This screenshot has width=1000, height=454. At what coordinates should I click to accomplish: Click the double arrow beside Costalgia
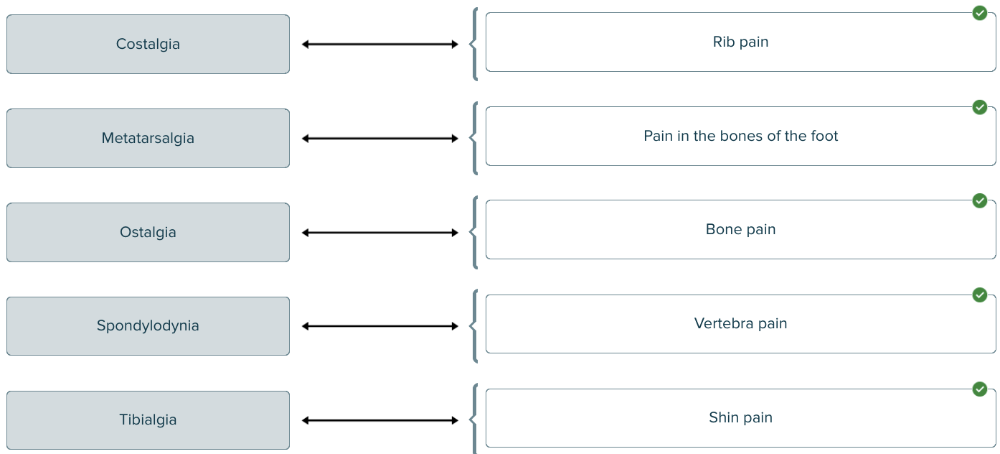(380, 44)
